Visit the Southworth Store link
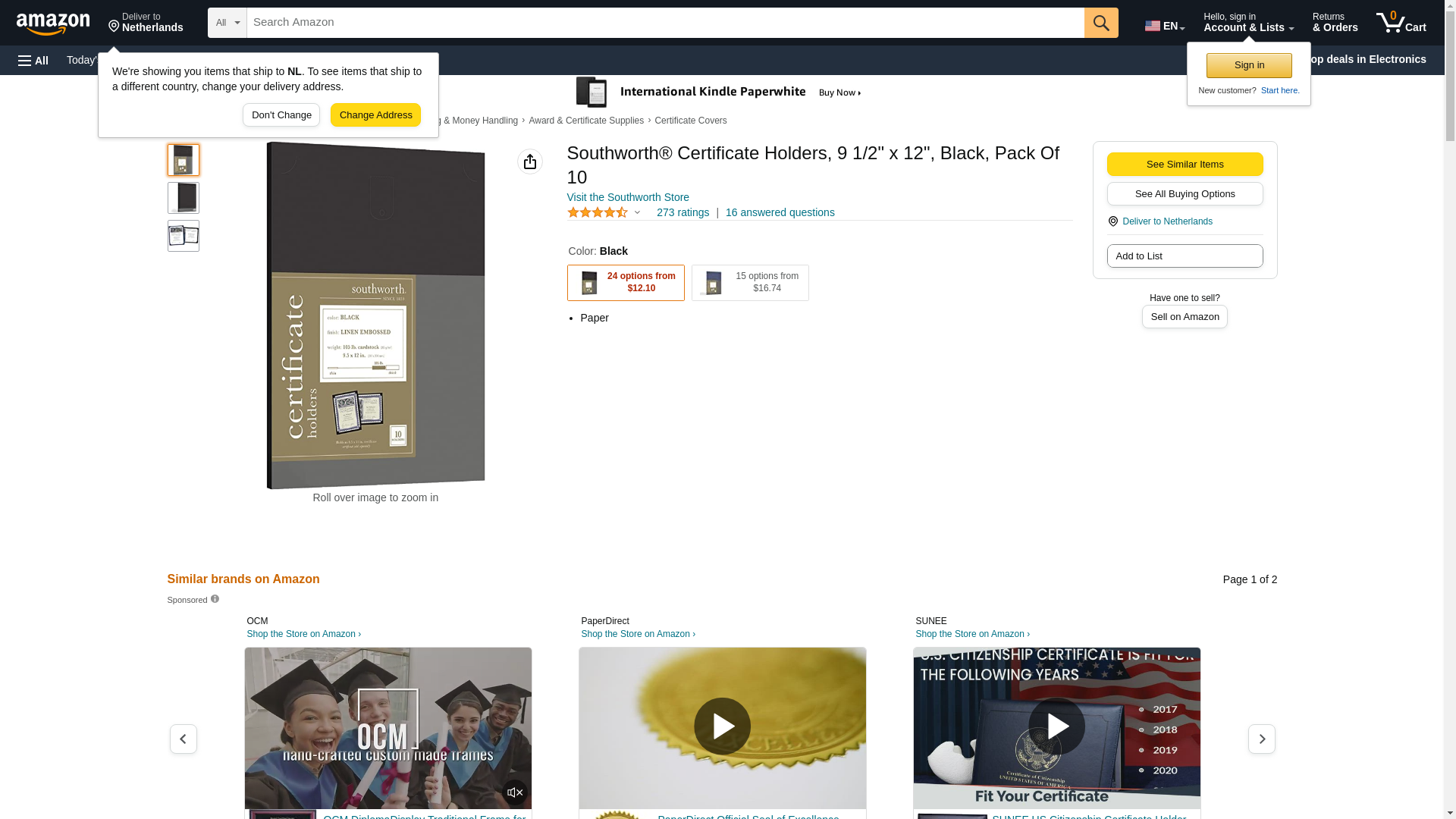Screen dimensions: 1456x819 click(x=628, y=197)
